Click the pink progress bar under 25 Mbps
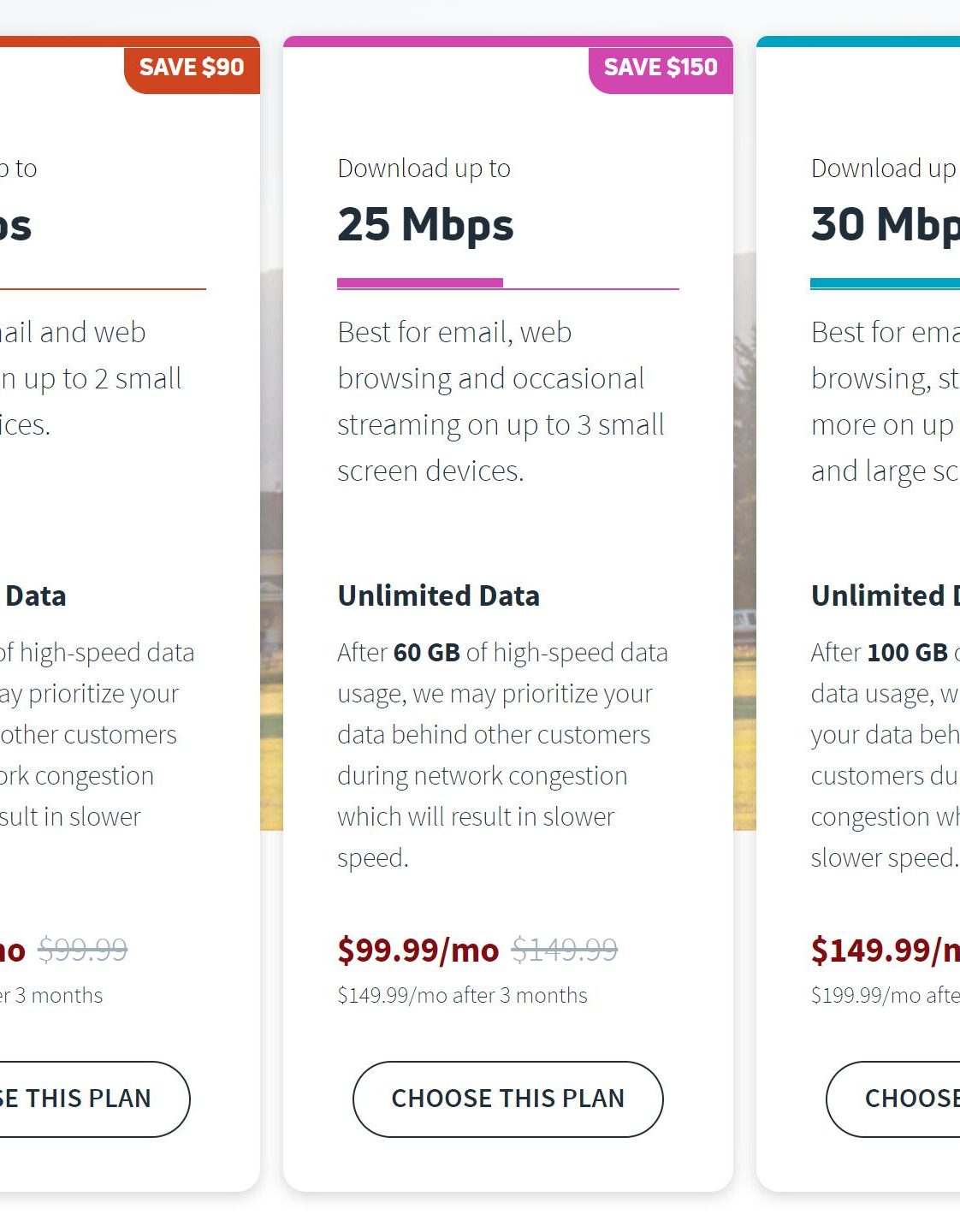This screenshot has width=960, height=1232. tap(420, 282)
